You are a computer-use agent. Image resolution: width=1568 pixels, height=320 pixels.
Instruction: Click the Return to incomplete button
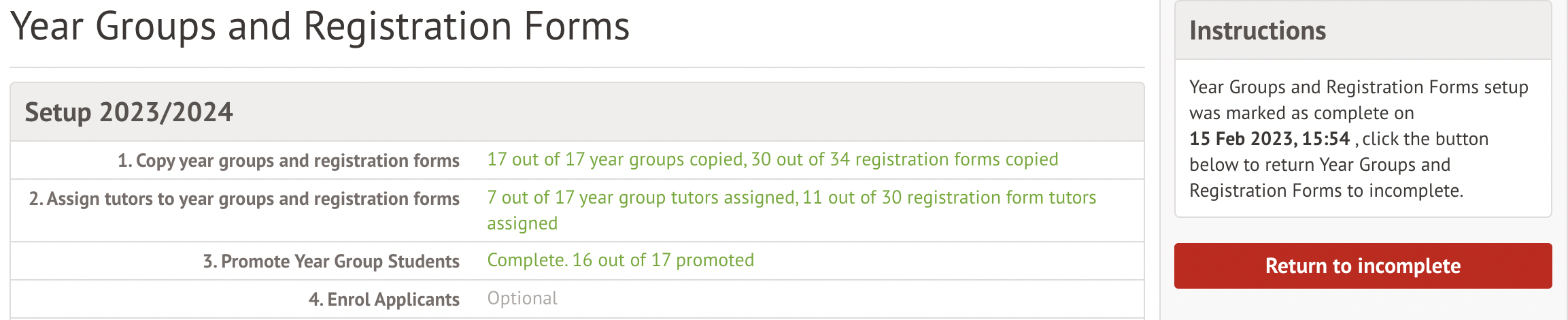pos(1362,266)
